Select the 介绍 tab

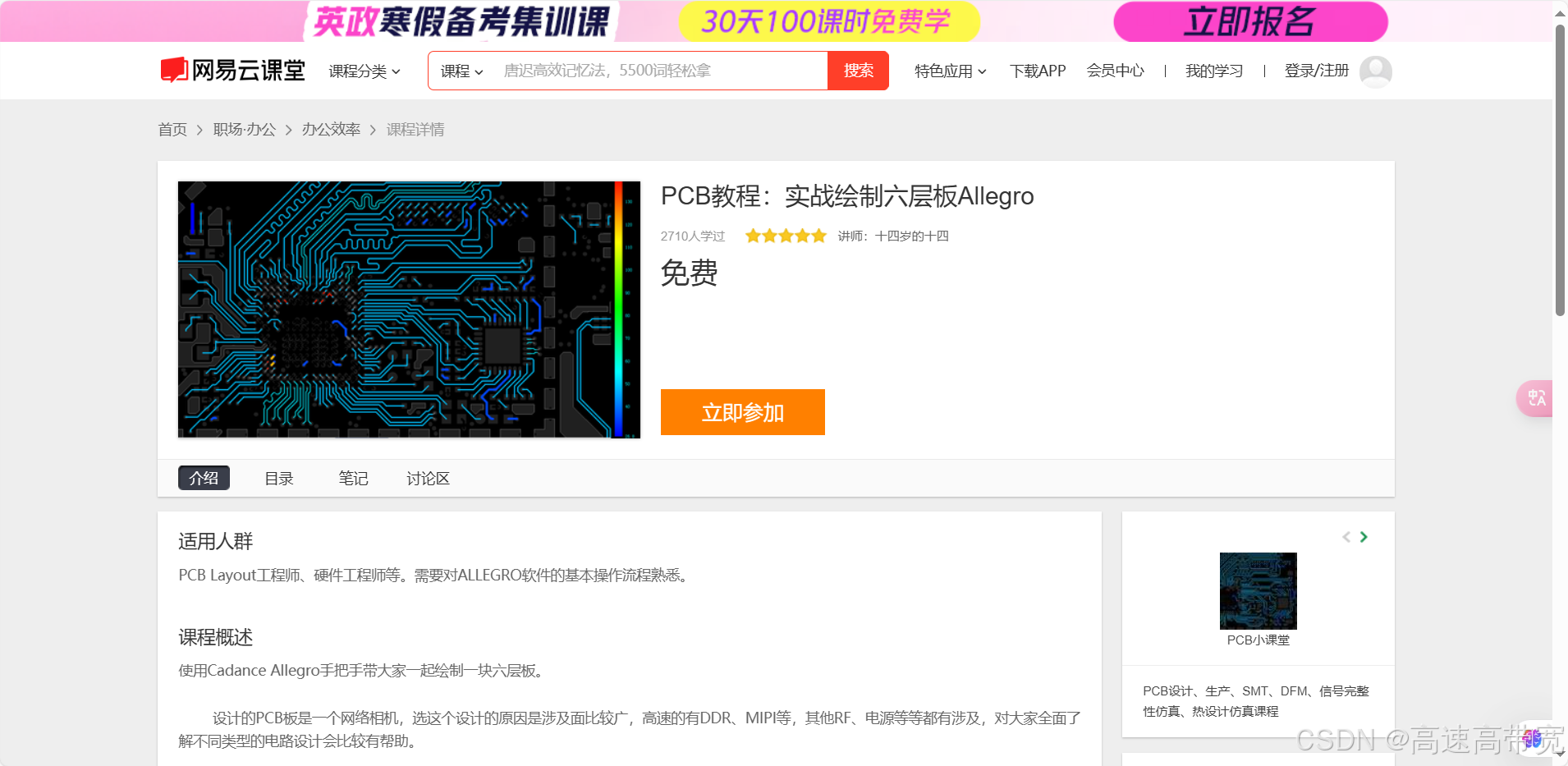[204, 478]
